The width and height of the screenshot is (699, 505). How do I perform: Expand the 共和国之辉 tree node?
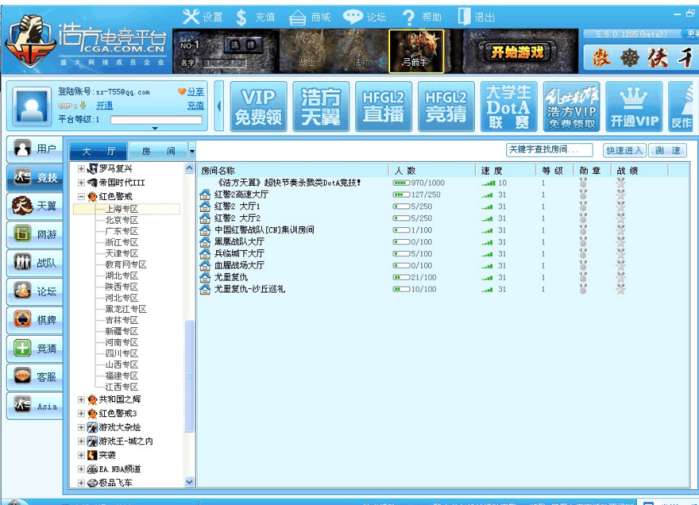point(81,399)
